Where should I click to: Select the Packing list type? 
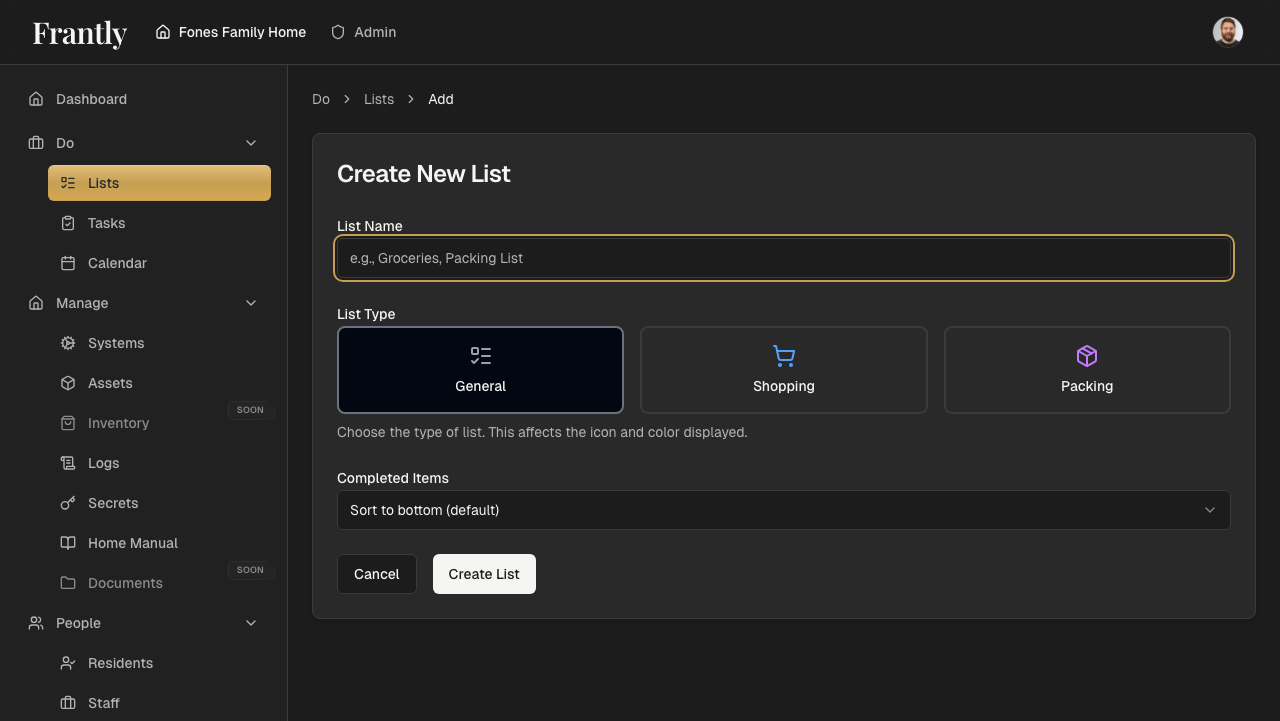(x=1086, y=369)
